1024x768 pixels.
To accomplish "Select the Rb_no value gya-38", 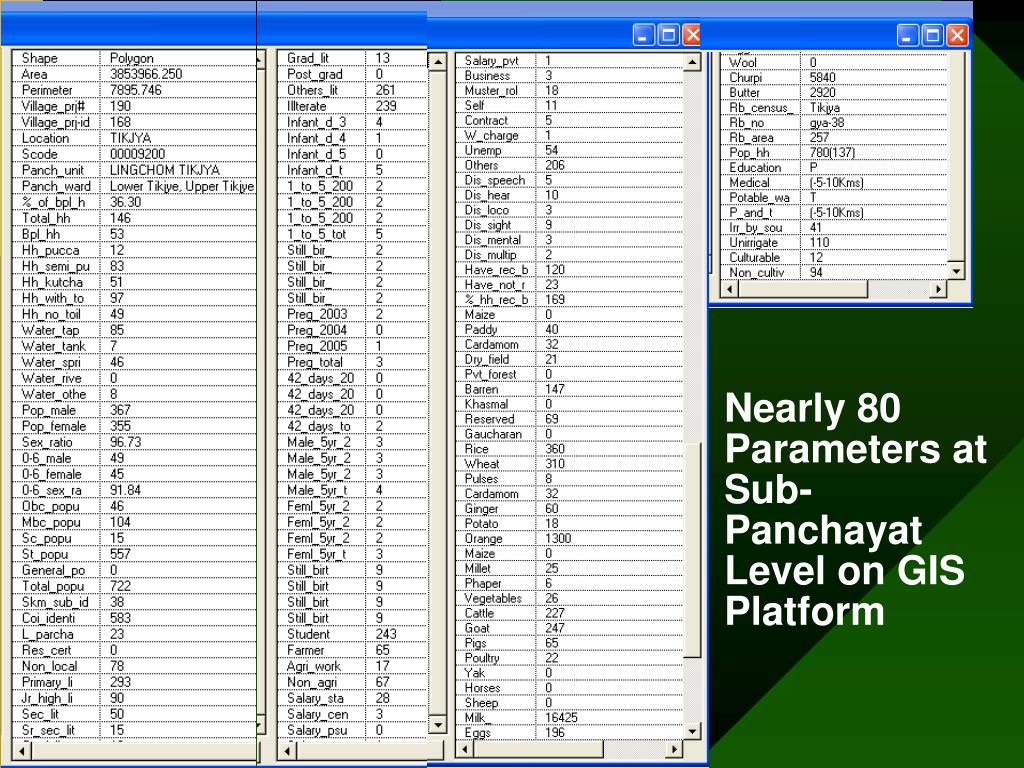I will click(x=827, y=123).
